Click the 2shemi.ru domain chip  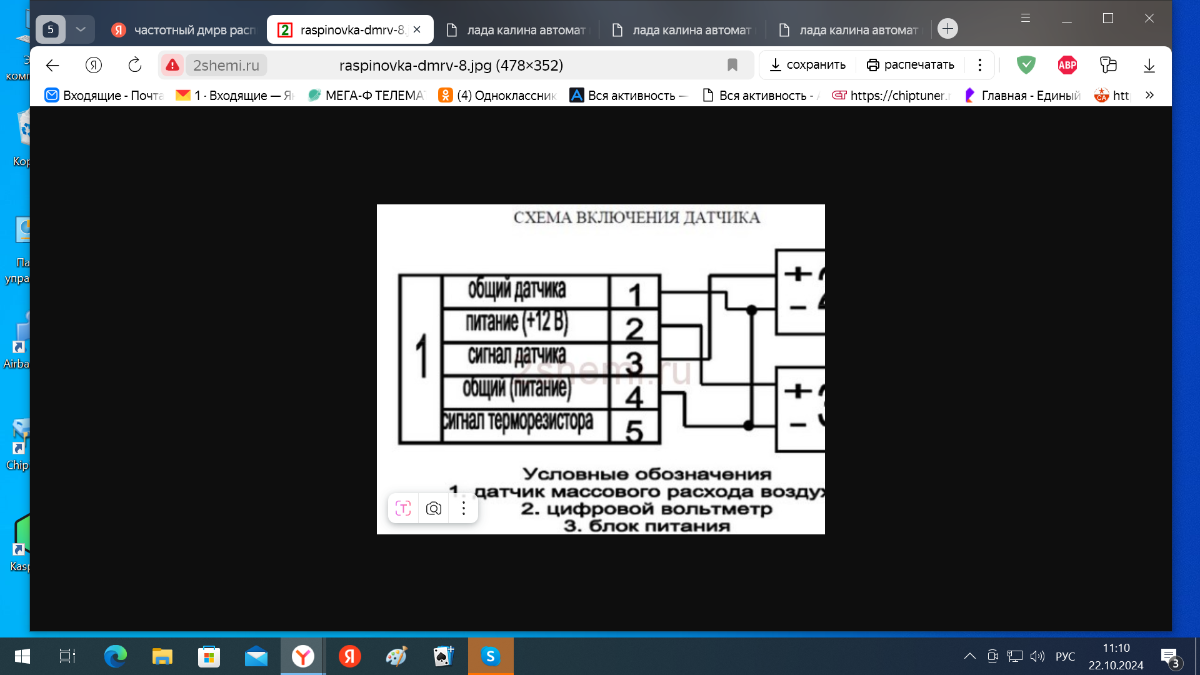pos(226,65)
